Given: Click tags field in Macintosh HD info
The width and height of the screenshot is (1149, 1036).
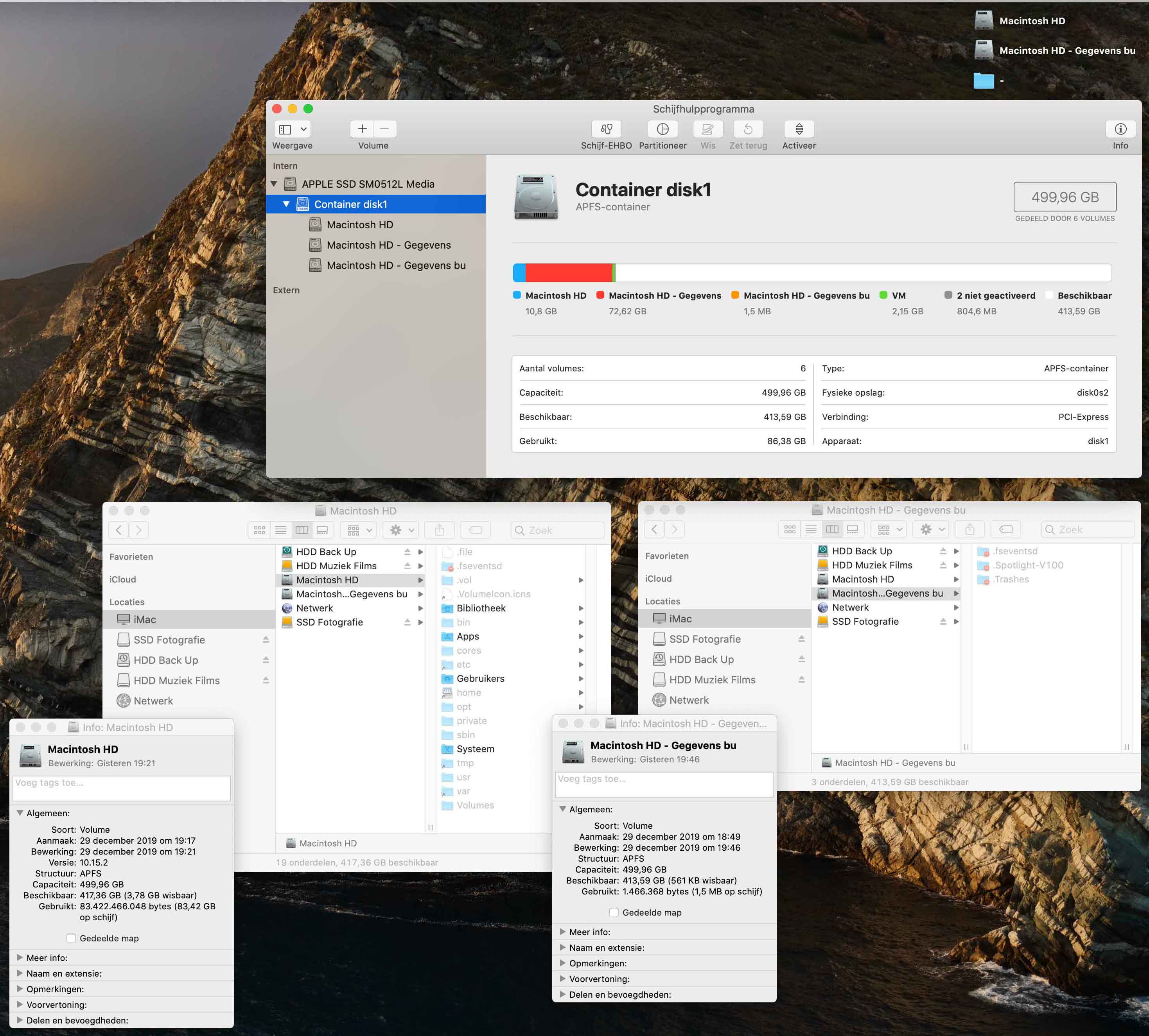Looking at the screenshot, I should click(121, 789).
